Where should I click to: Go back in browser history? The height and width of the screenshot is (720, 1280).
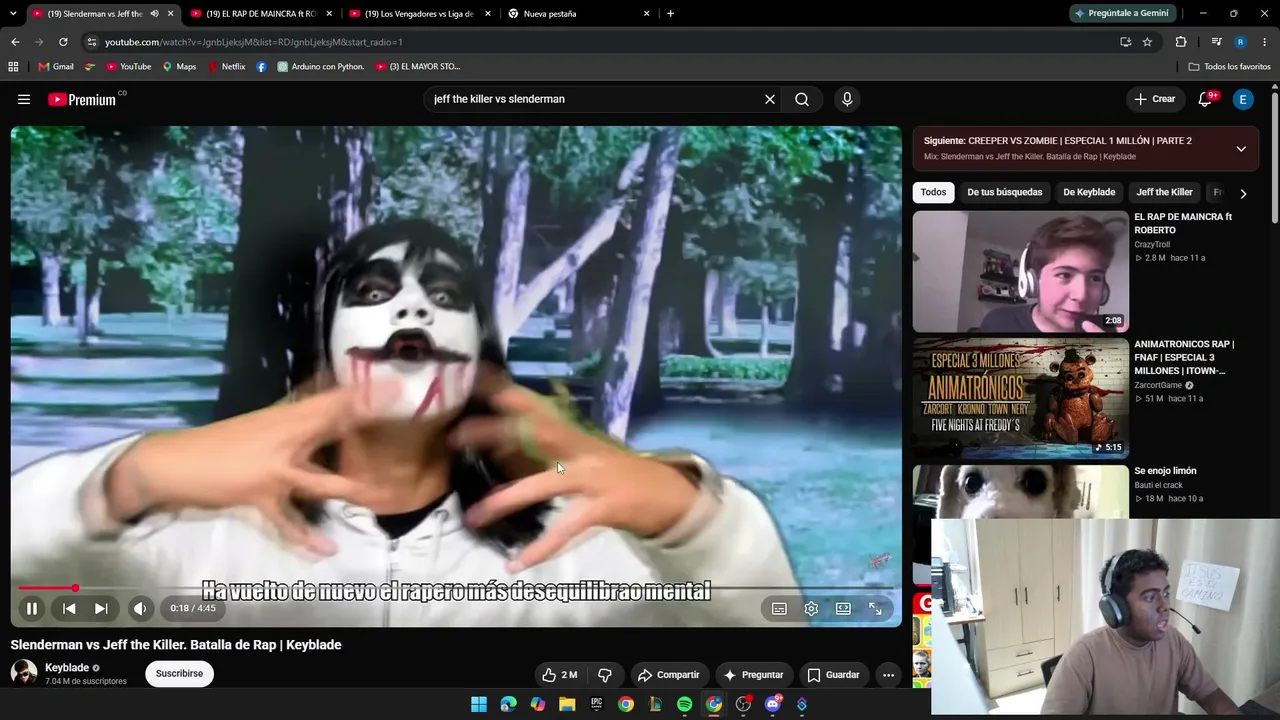point(15,42)
